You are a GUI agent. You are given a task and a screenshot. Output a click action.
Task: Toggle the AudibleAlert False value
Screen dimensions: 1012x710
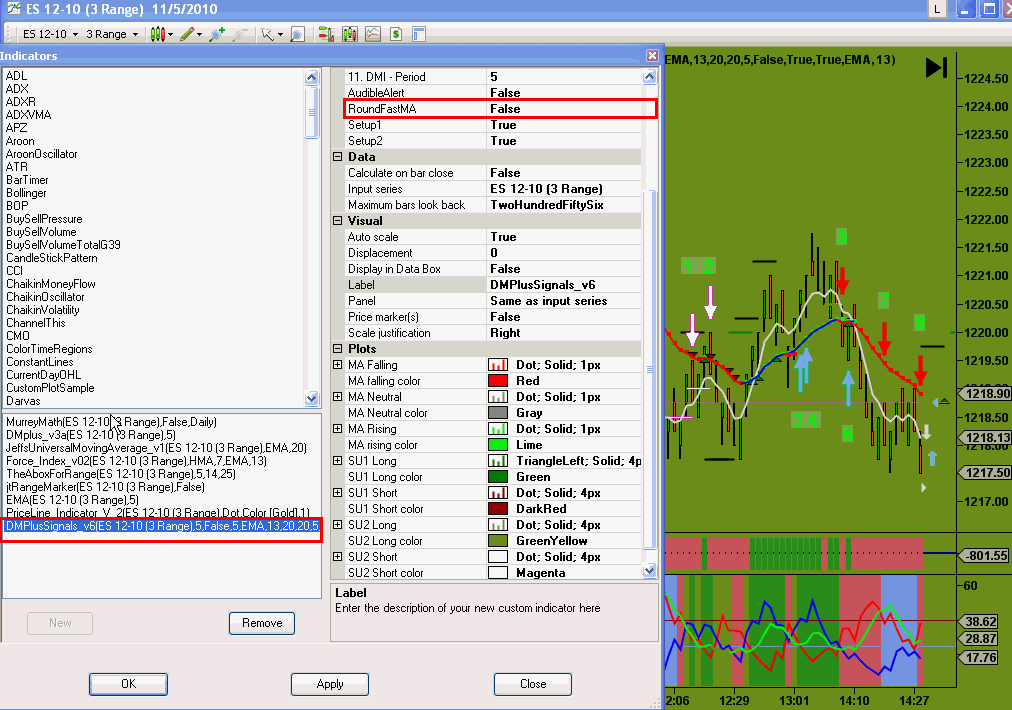click(564, 93)
